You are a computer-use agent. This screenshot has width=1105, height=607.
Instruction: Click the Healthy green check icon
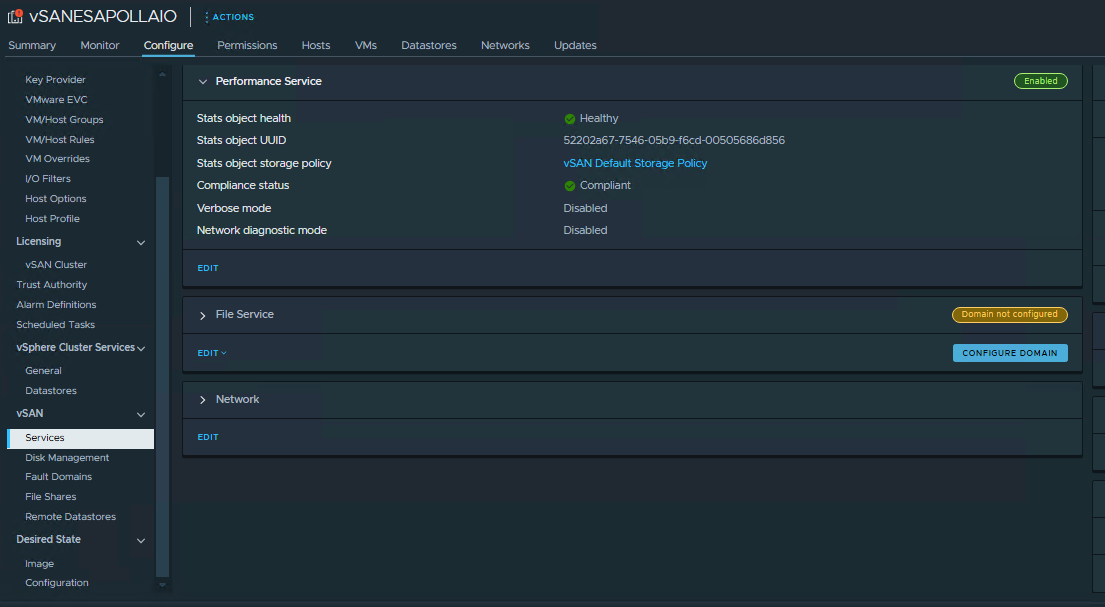pos(569,119)
